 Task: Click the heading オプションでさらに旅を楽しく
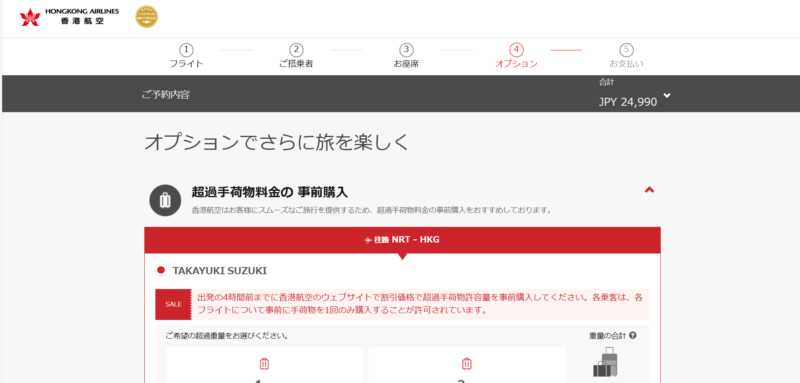coord(277,143)
